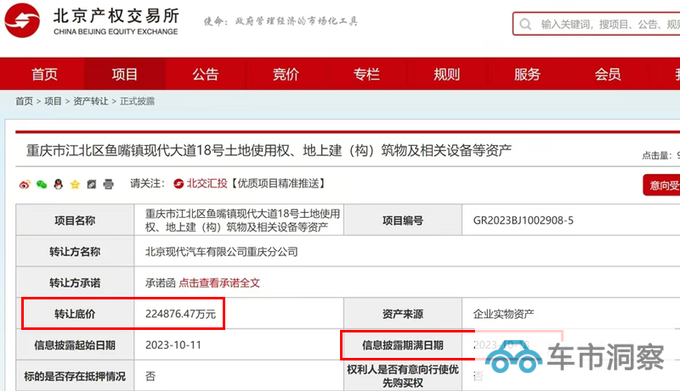The width and height of the screenshot is (680, 391).
Task: Click the 项目名称 label cell
Action: (75, 220)
